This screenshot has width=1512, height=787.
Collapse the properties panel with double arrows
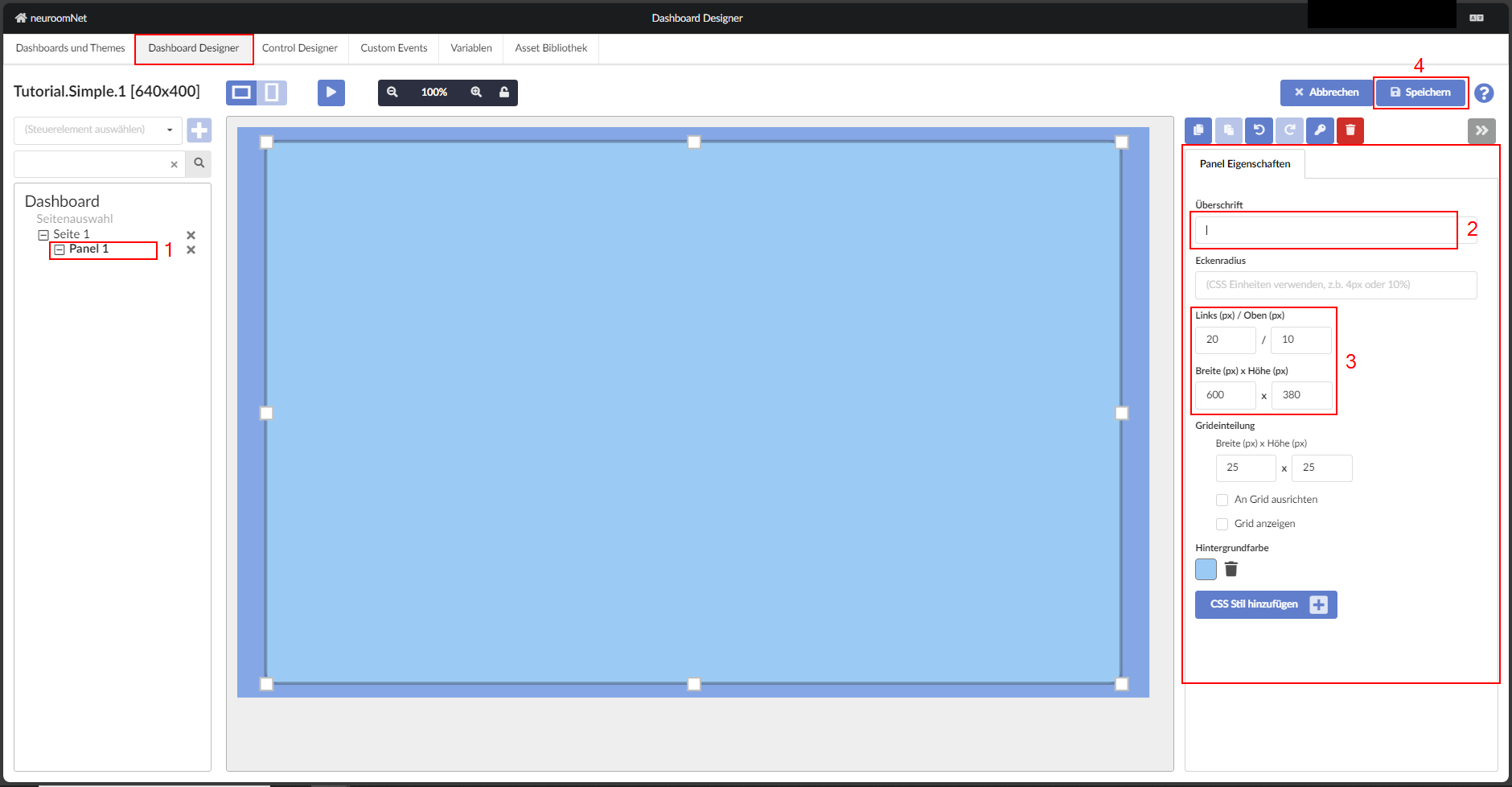[1481, 130]
